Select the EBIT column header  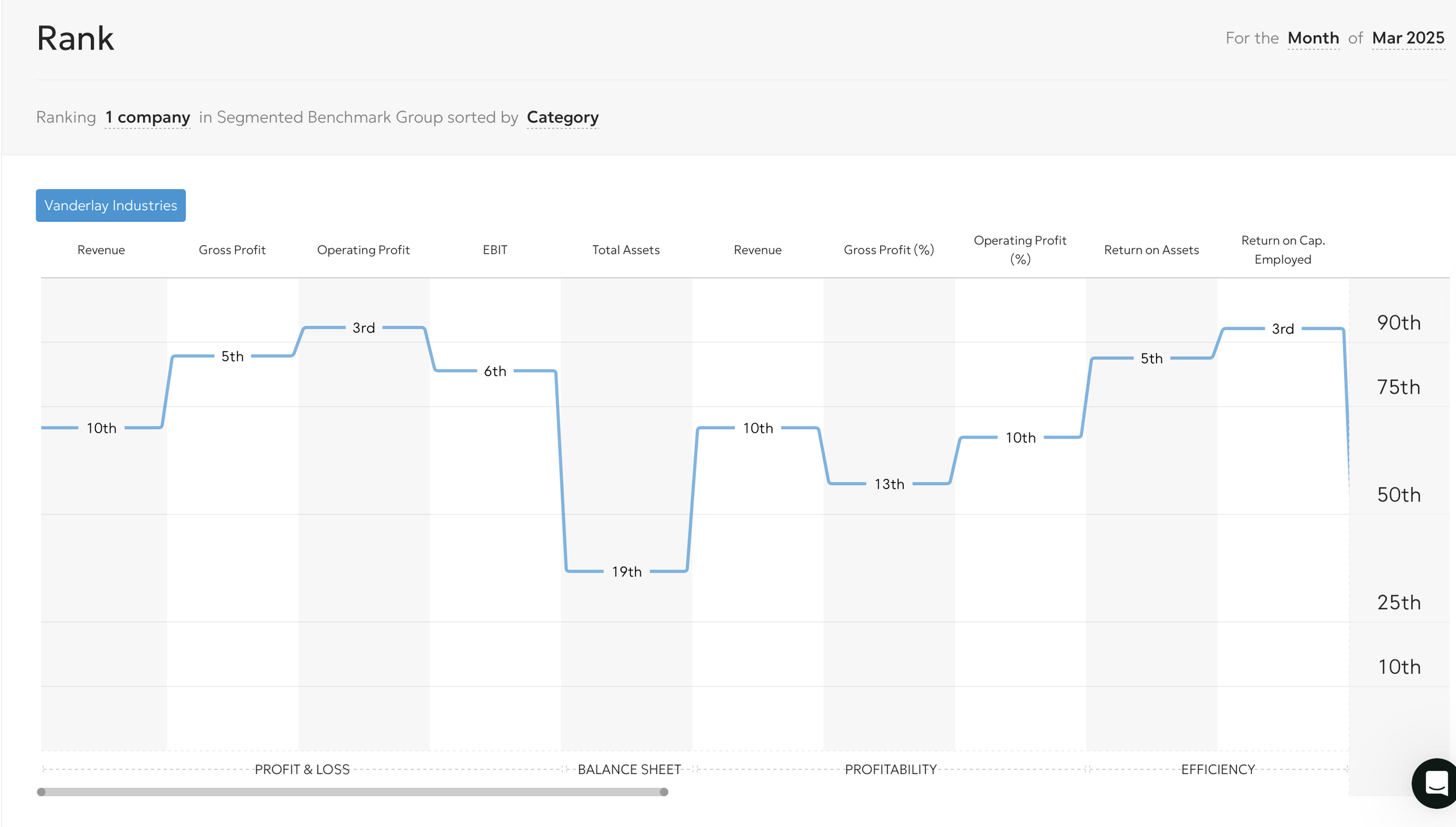(x=494, y=250)
